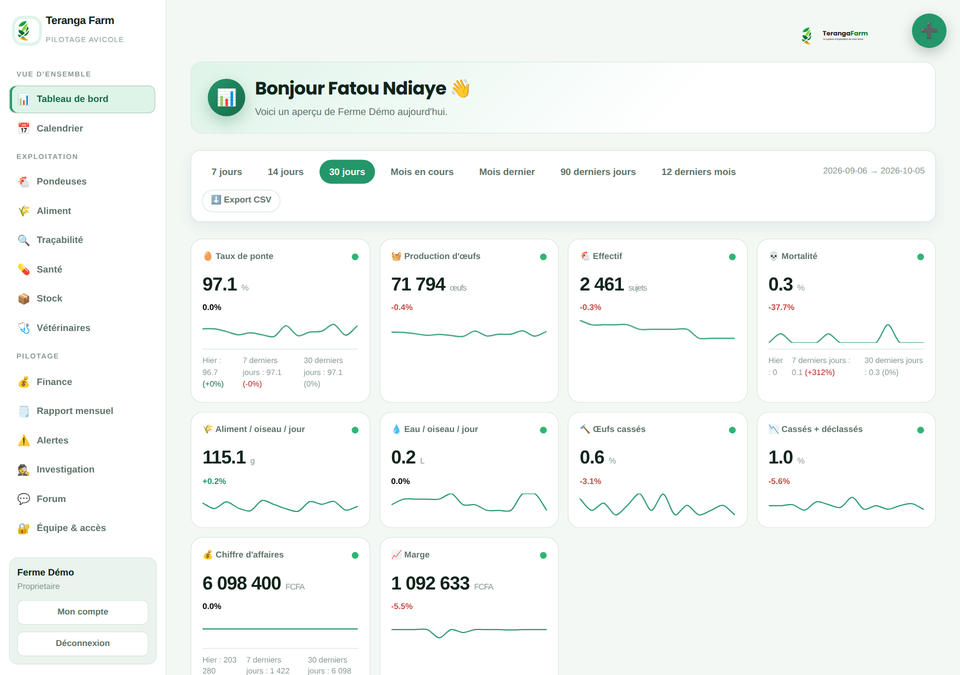Click the Pondeuses chicken icon
The image size is (960, 675).
[24, 181]
